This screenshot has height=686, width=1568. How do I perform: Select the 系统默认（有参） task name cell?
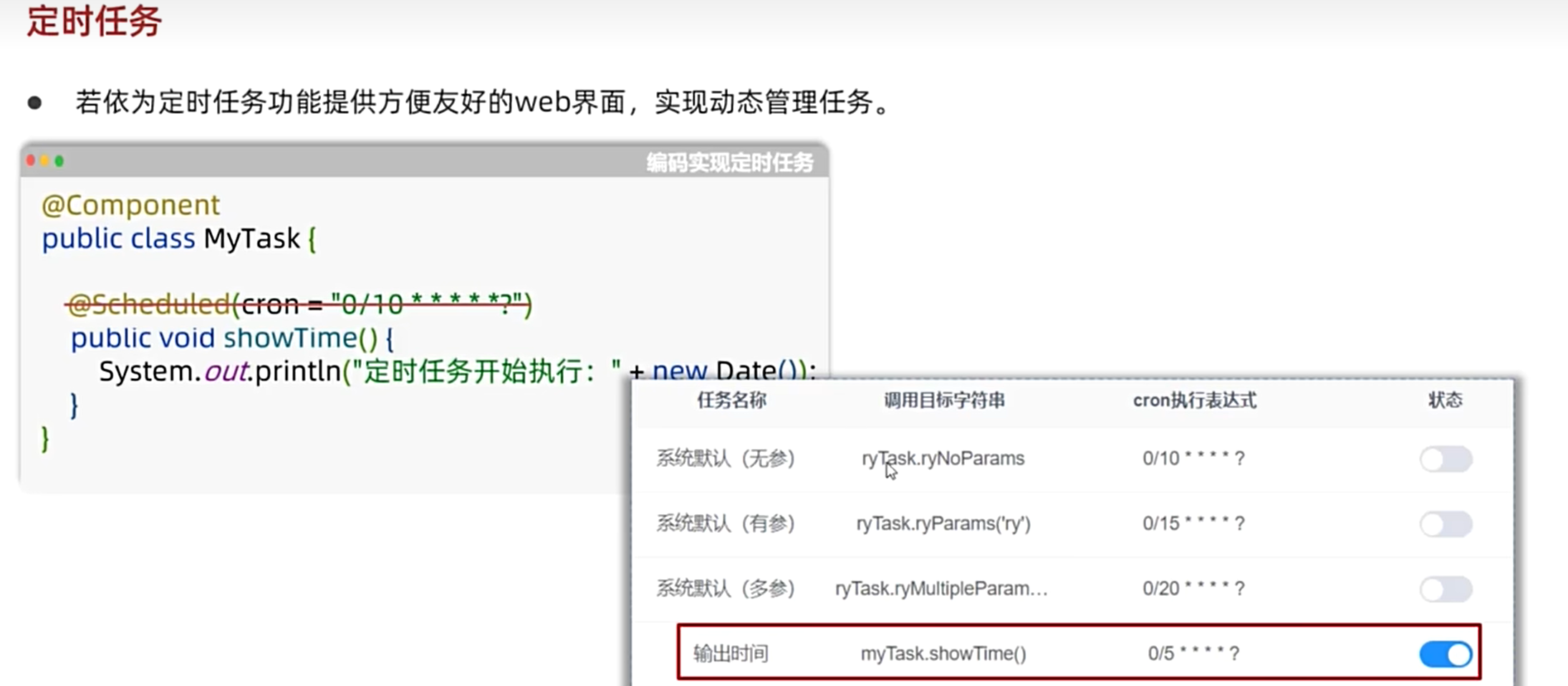(x=726, y=523)
